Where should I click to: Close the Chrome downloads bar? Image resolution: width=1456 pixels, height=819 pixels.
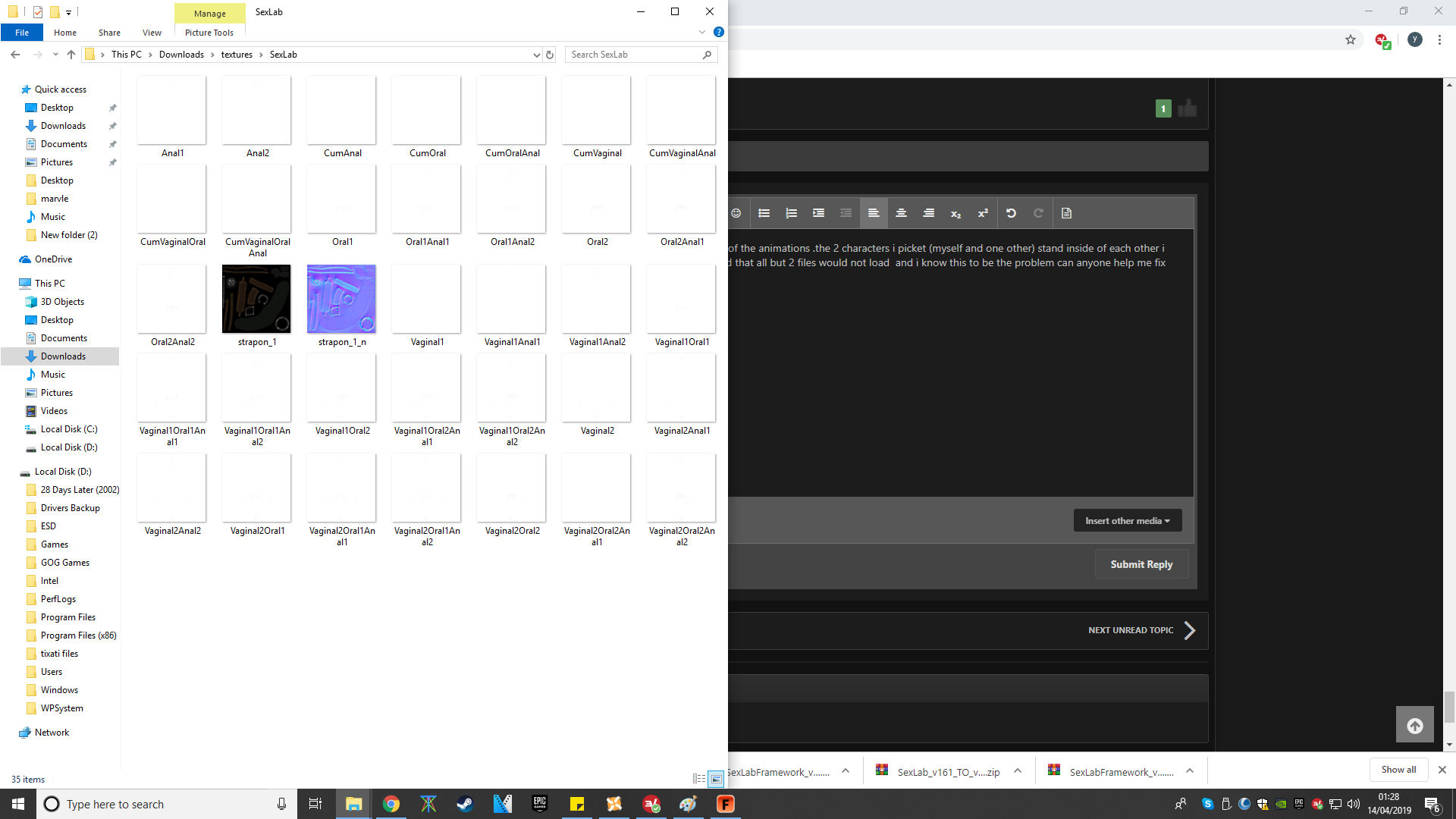tap(1442, 770)
